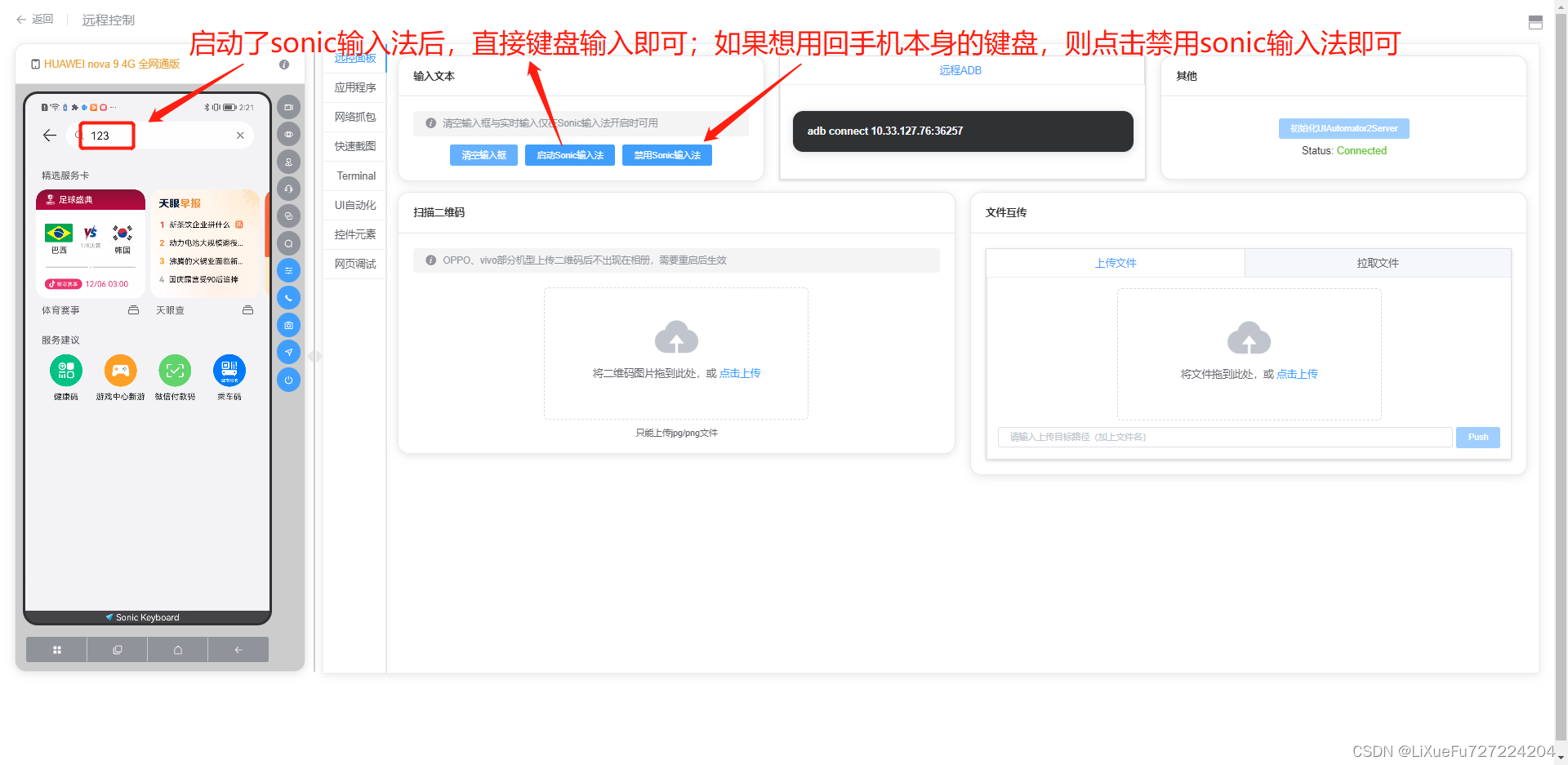Viewport: 1568px width, 765px height.
Task: Enable Sonic input method with 启动Sonic输入法
Action: click(x=569, y=155)
